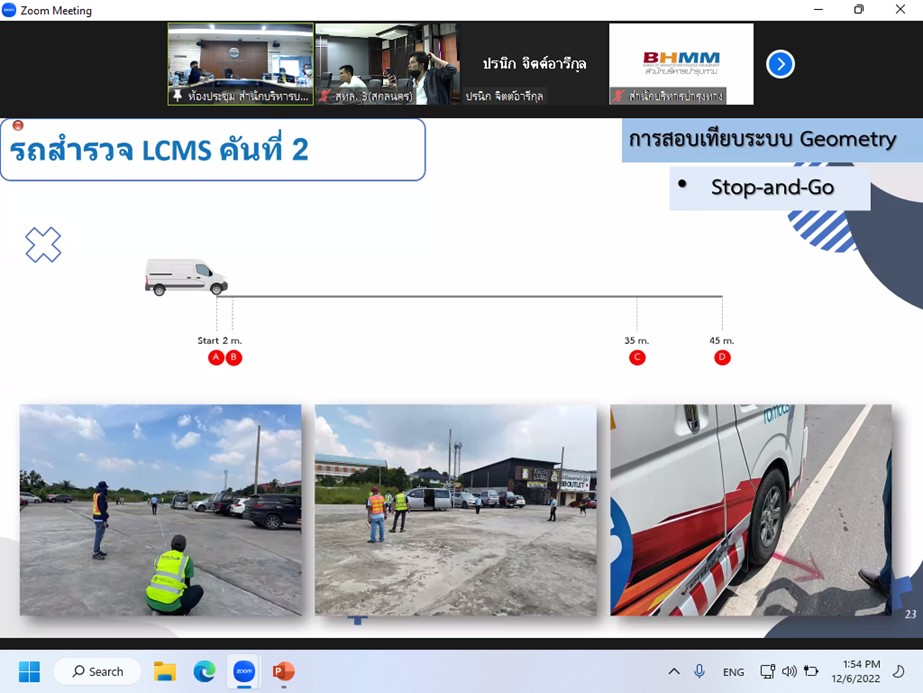Launch Microsoft Edge from the taskbar
This screenshot has height=693, width=923.
click(x=204, y=671)
